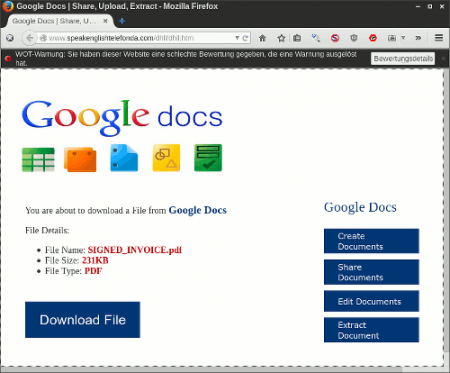Click the globe site identity icon

[43, 38]
